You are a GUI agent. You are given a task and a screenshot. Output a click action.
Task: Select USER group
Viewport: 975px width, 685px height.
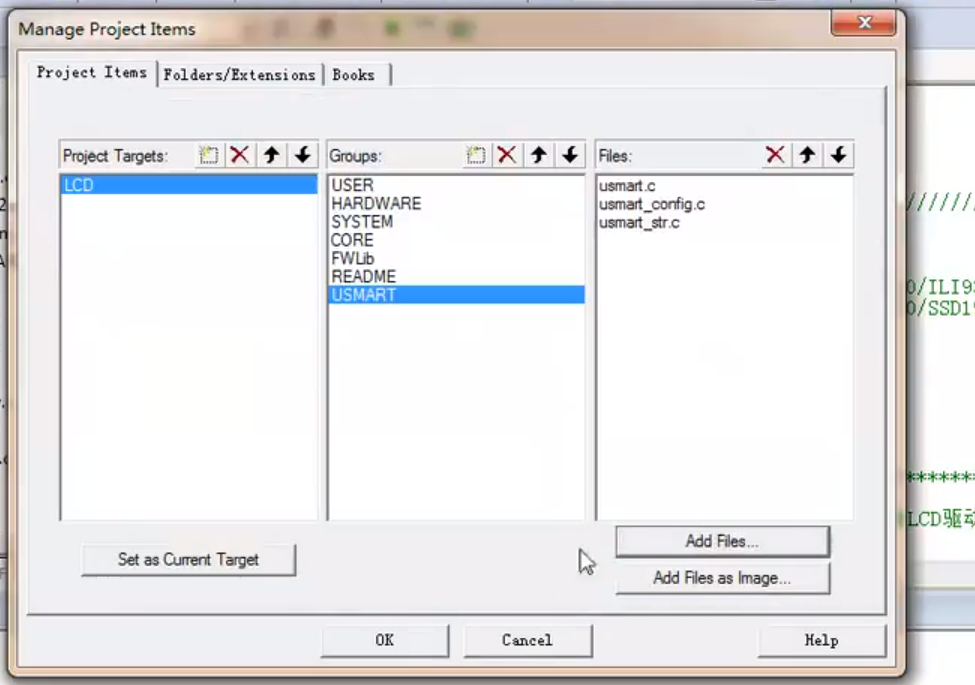click(x=456, y=185)
